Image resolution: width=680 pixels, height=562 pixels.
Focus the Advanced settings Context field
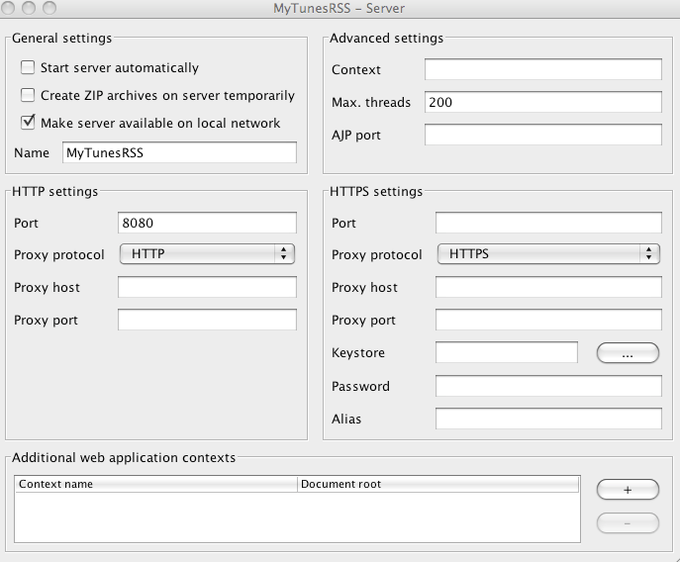(x=543, y=70)
